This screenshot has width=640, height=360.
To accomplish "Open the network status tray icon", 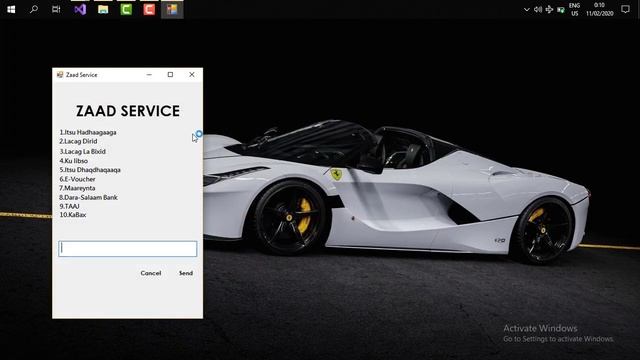I will (x=549, y=9).
